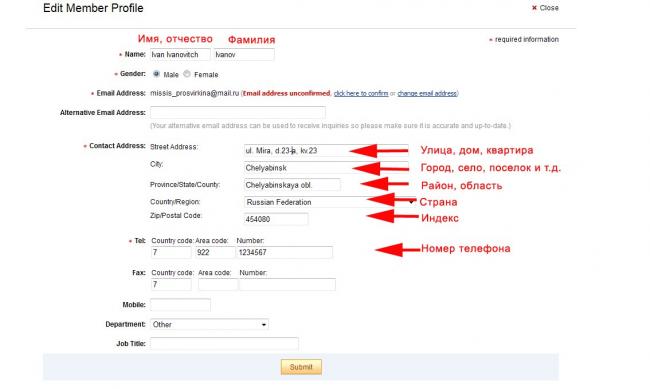This screenshot has height=389, width=650.
Task: Expand the Department dropdown showing Other
Action: coord(209,324)
